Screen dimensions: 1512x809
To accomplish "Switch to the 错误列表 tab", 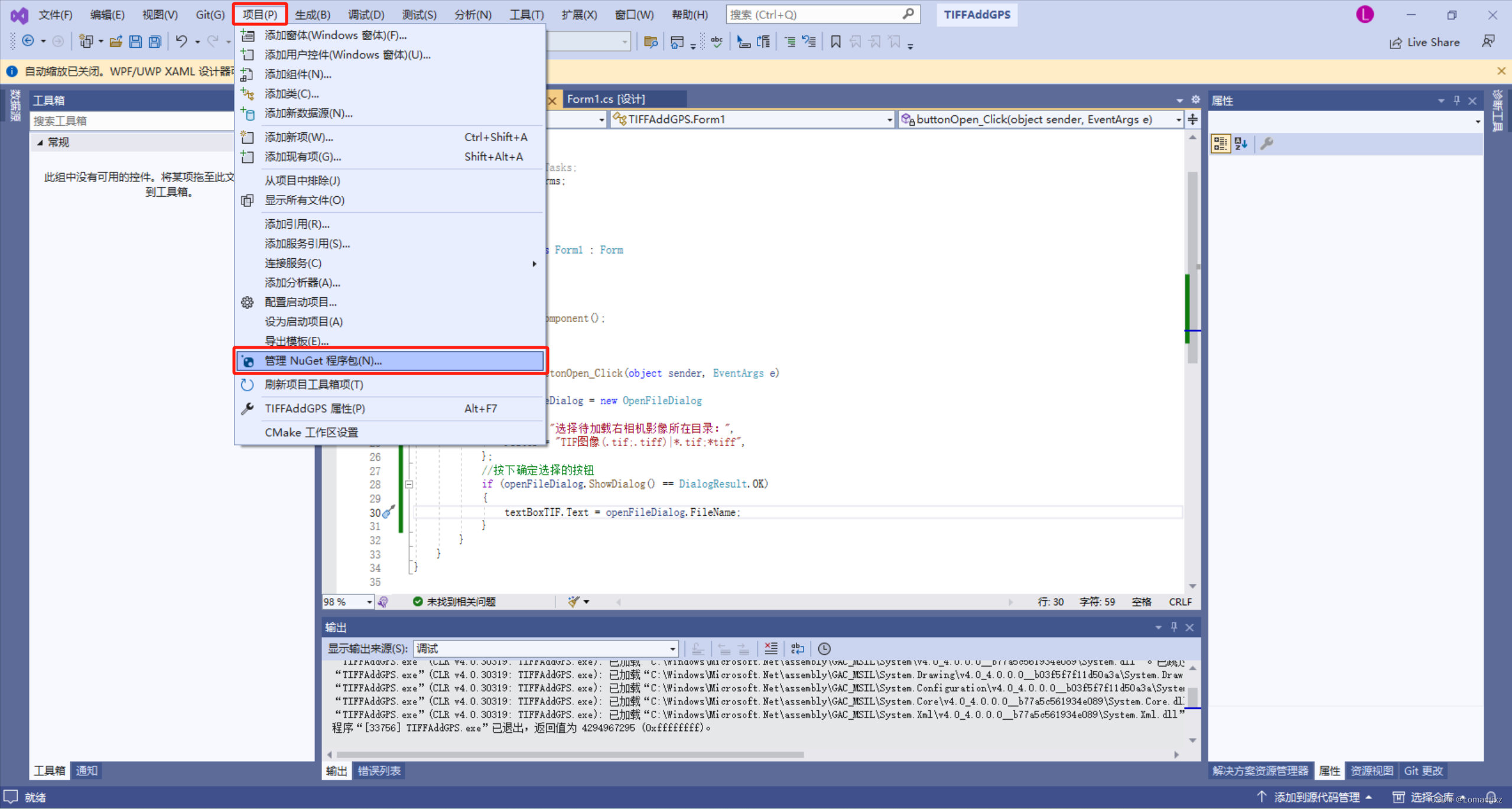I will [379, 771].
